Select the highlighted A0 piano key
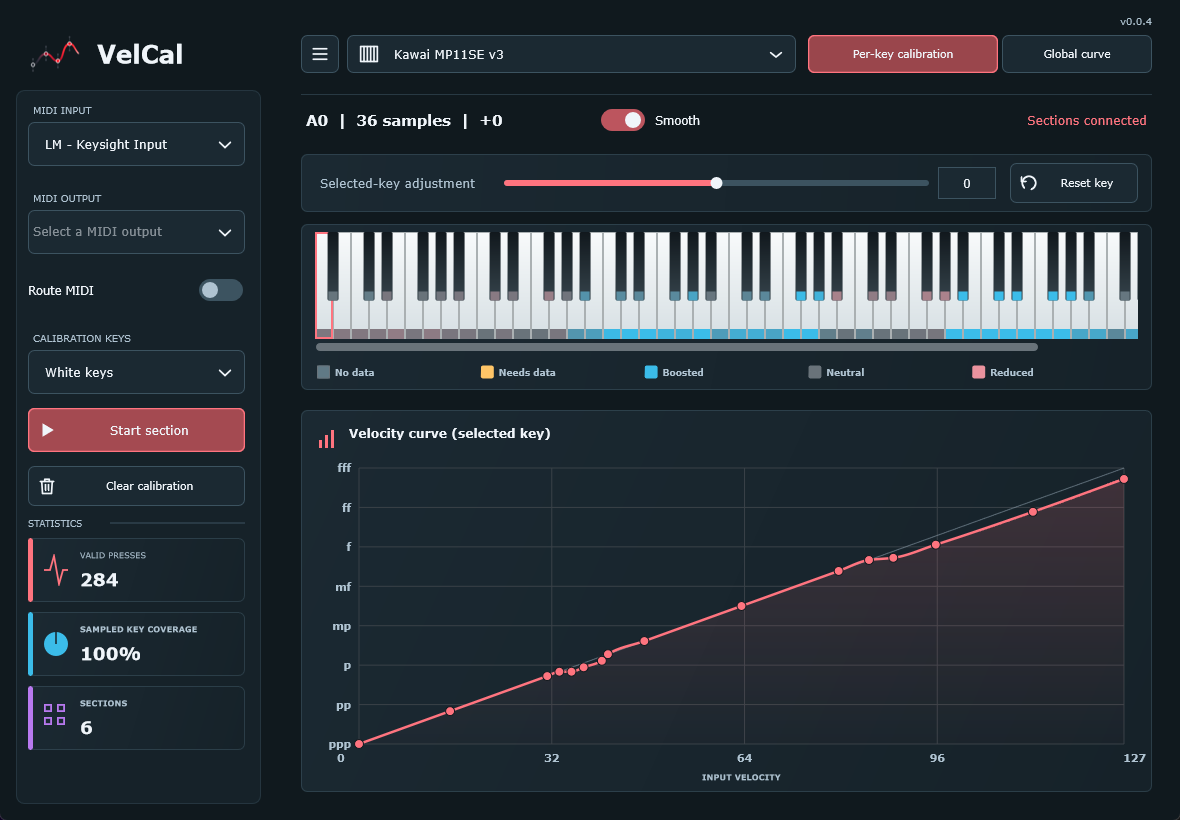The image size is (1180, 820). [x=324, y=320]
